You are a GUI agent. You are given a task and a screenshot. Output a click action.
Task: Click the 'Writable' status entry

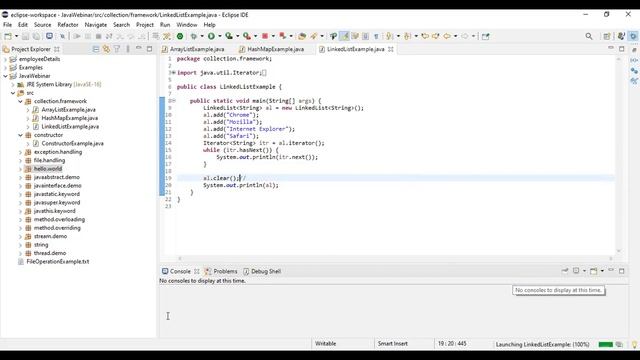(325, 344)
